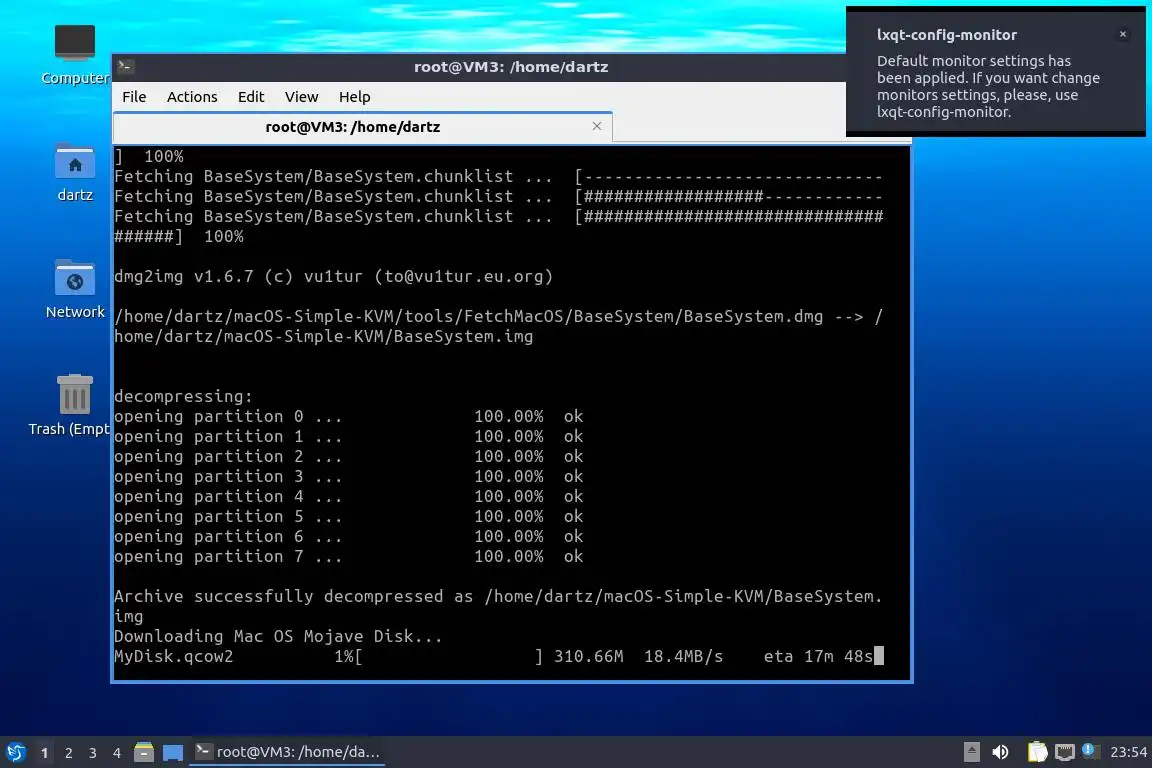Click the 'eta 17m 48s' value

click(x=818, y=656)
